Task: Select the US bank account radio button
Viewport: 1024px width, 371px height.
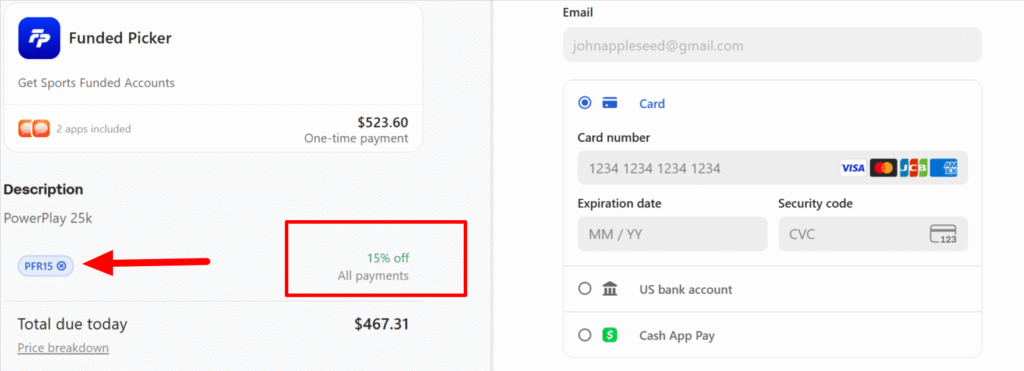Action: tap(584, 289)
